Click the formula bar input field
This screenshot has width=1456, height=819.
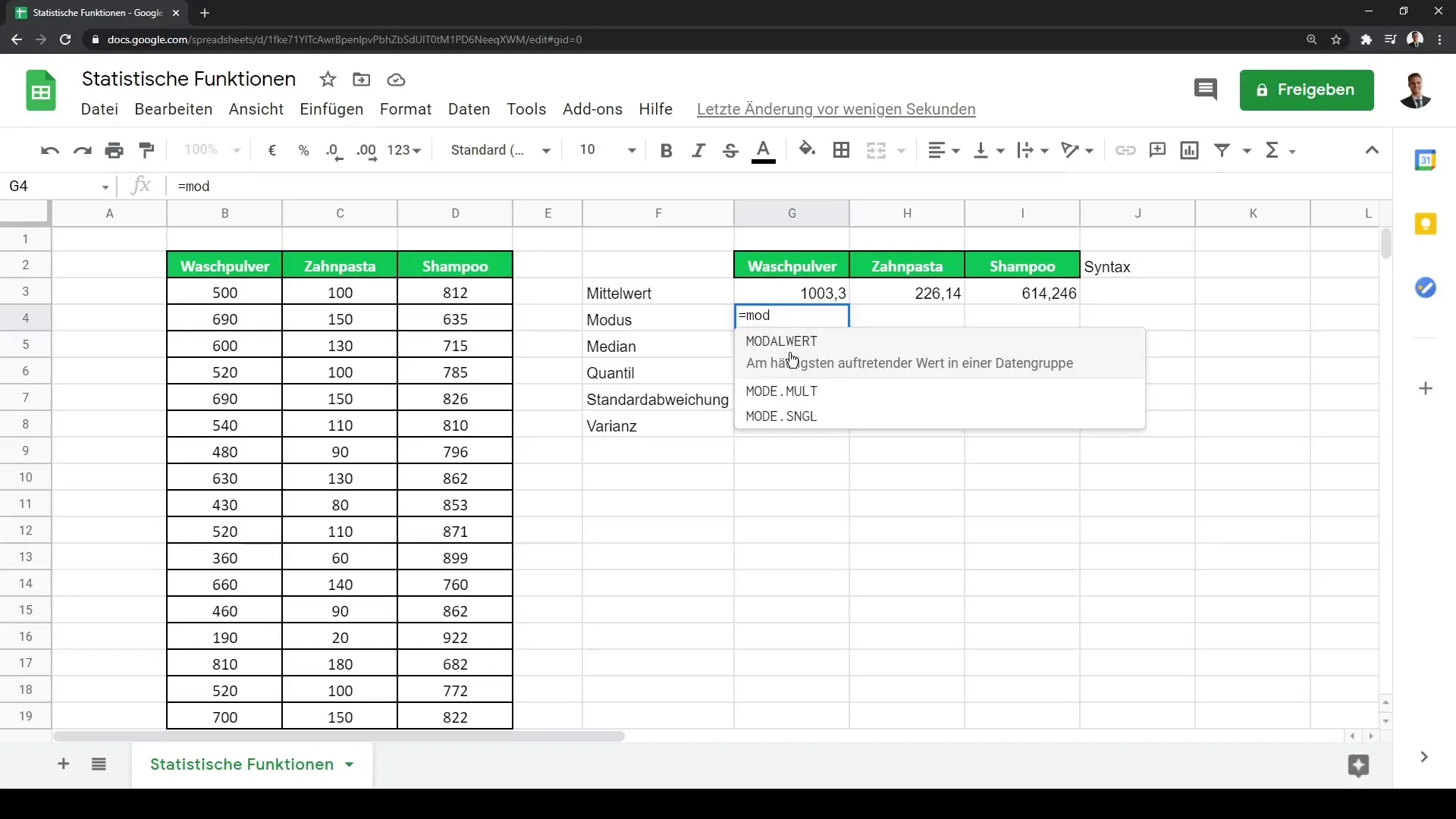point(758,186)
